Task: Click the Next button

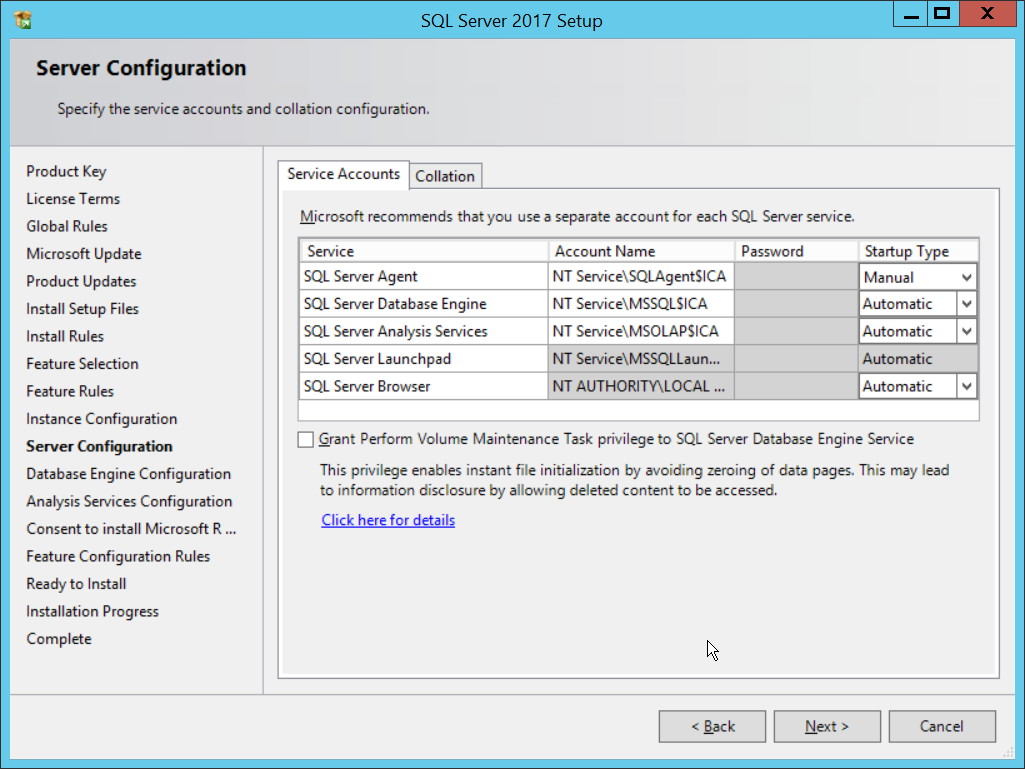Action: point(827,726)
